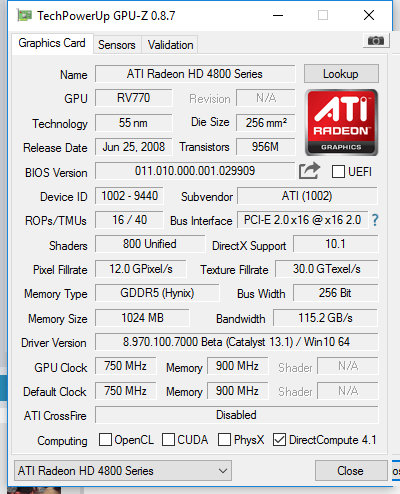This screenshot has height=494, width=400.
Task: Open the ATI Radeon HD 4800 Series dropdown
Action: 123,471
